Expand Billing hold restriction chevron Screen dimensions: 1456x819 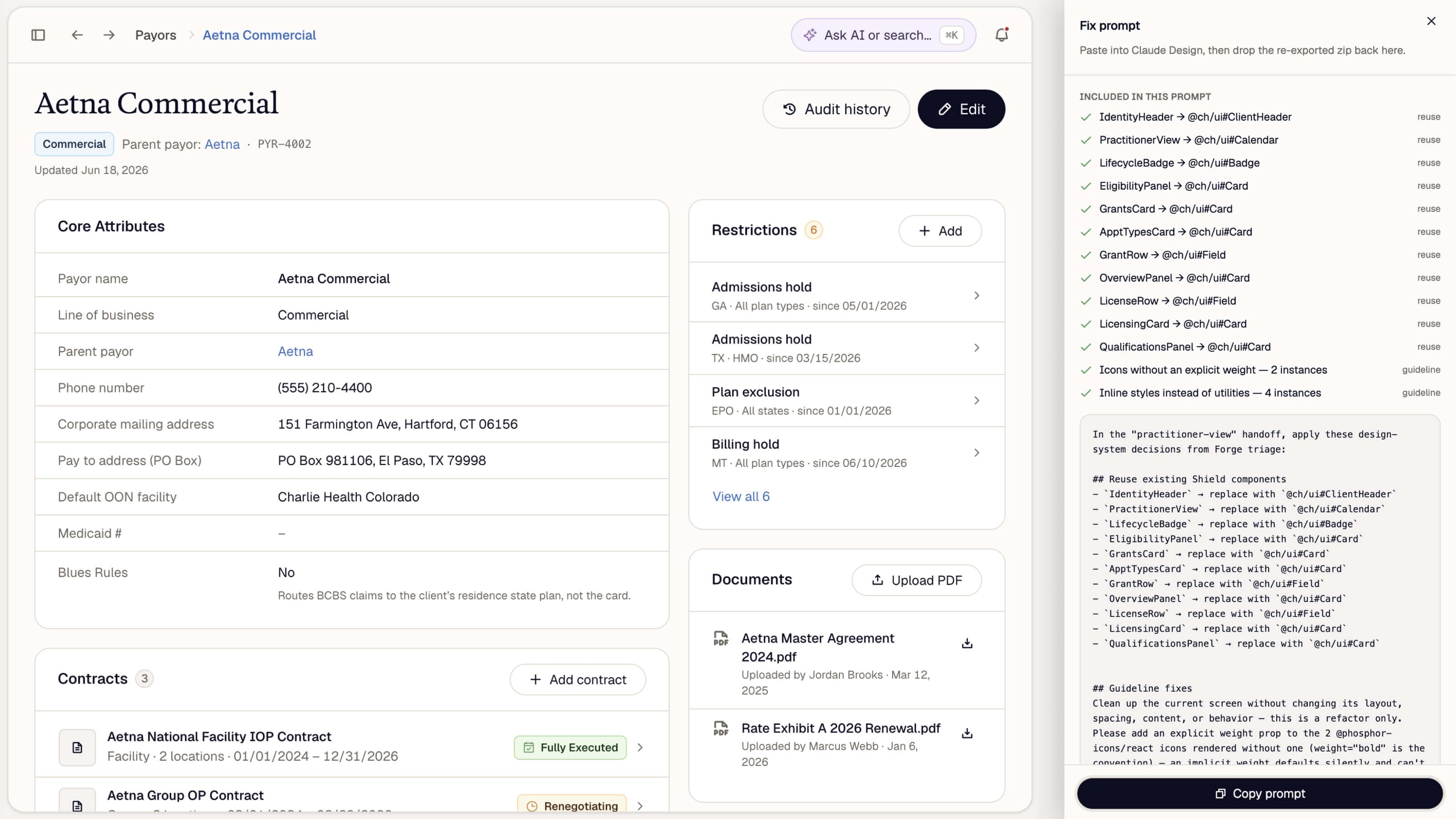coord(977,453)
